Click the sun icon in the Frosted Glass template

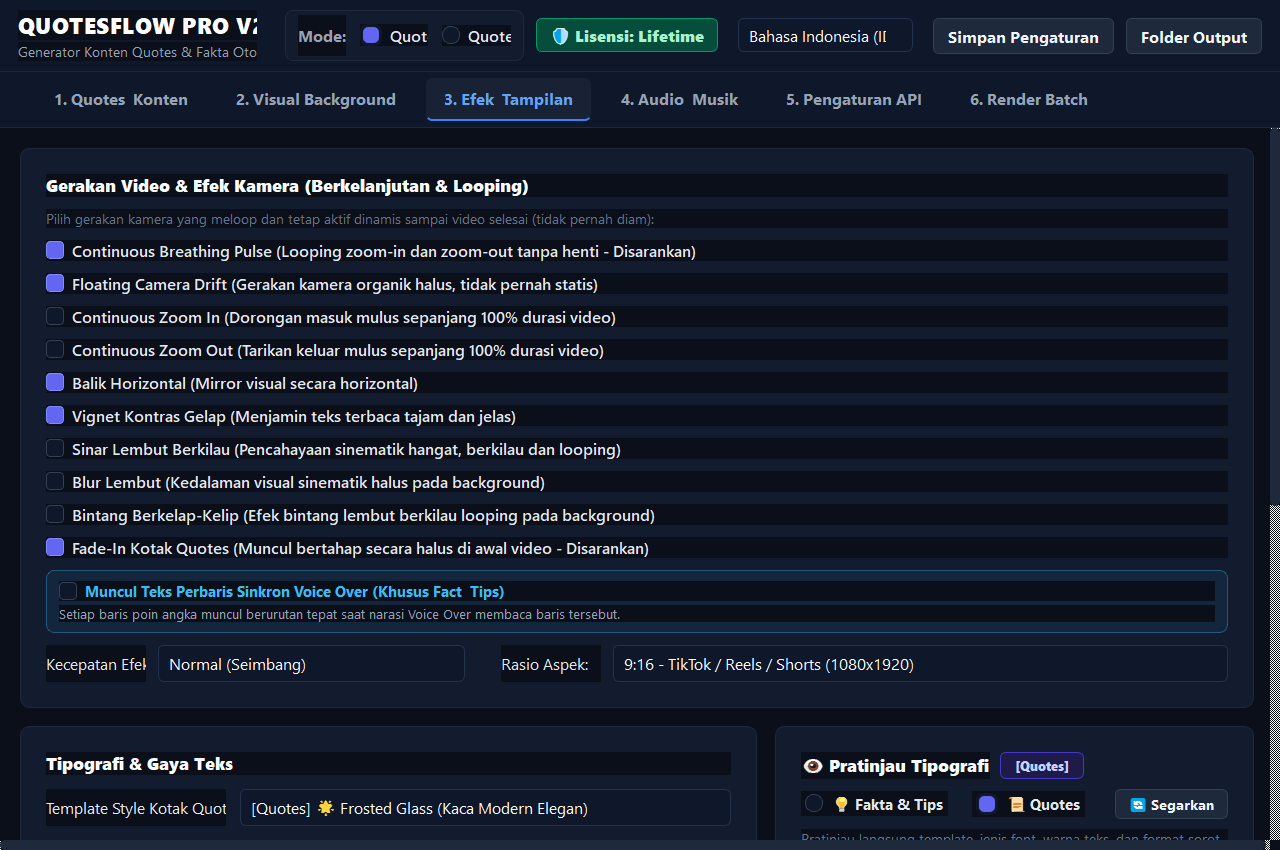tap(326, 808)
